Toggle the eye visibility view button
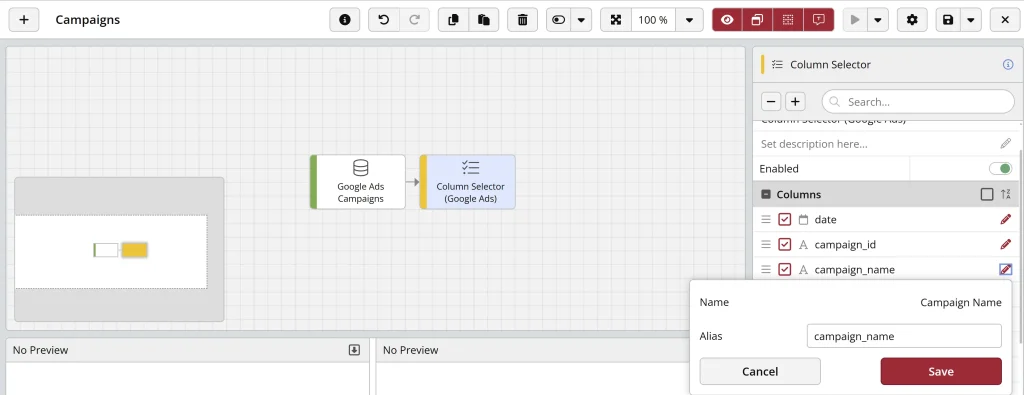This screenshot has width=1024, height=395. (x=727, y=20)
